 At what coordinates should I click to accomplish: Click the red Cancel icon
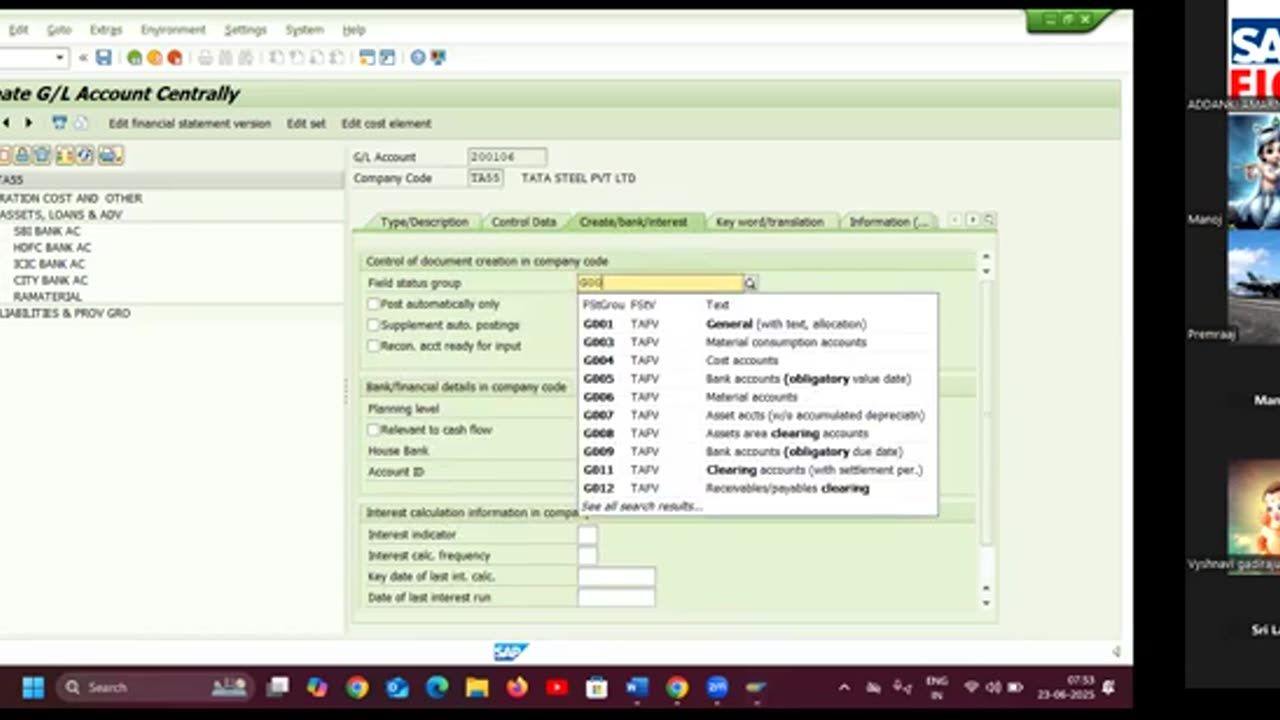175,58
